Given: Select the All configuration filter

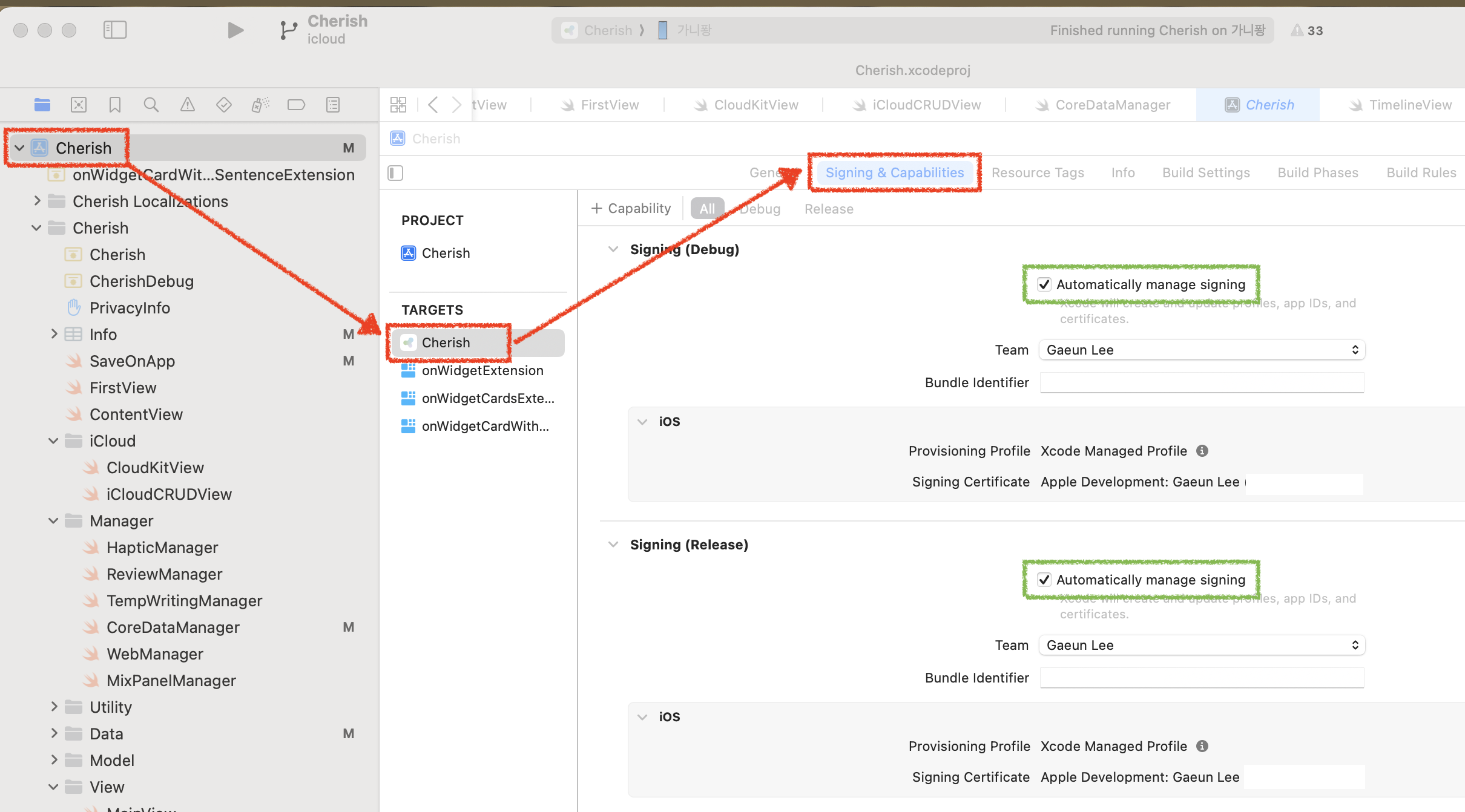Looking at the screenshot, I should tap(707, 209).
